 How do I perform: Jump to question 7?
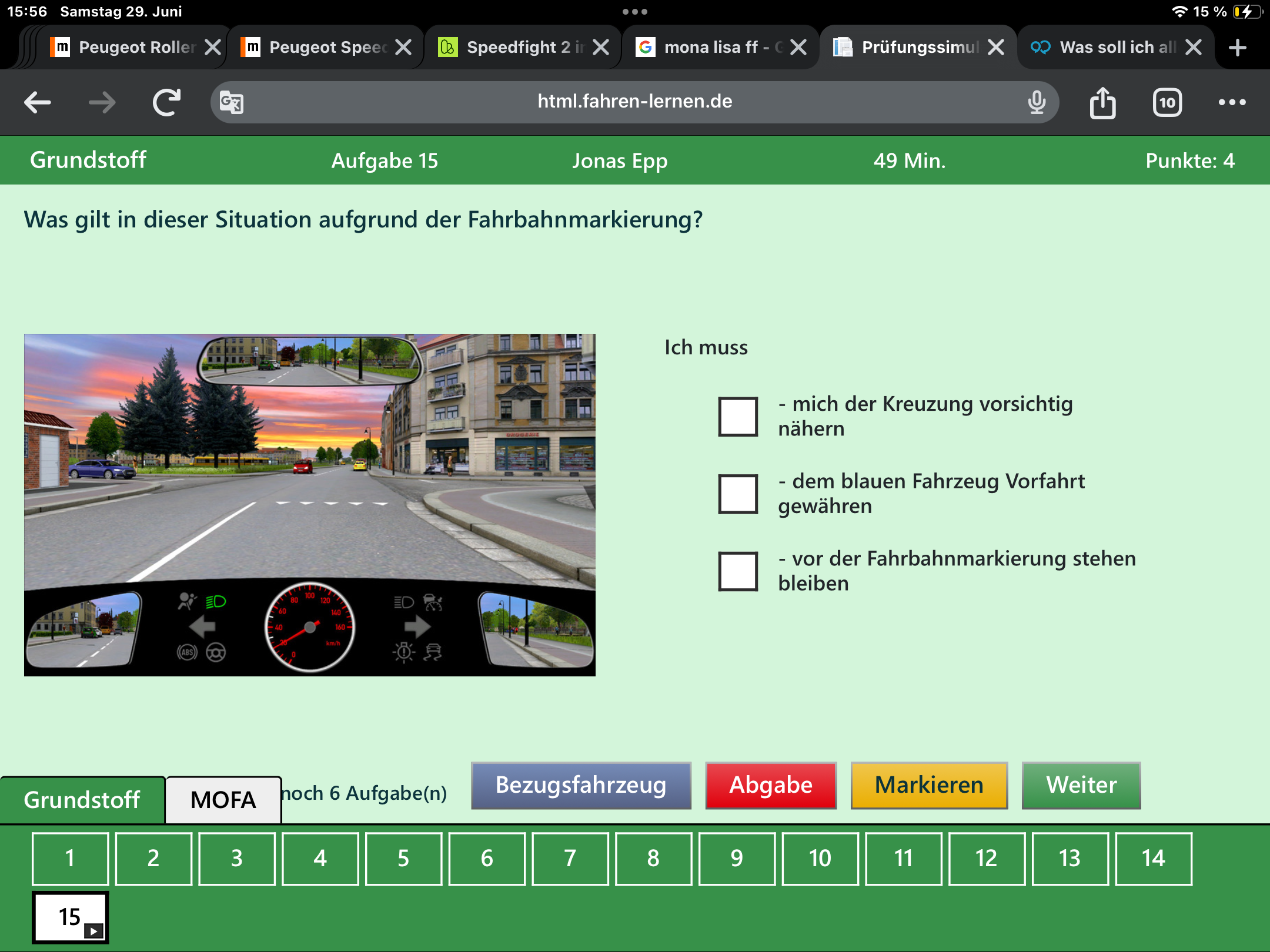coord(570,859)
